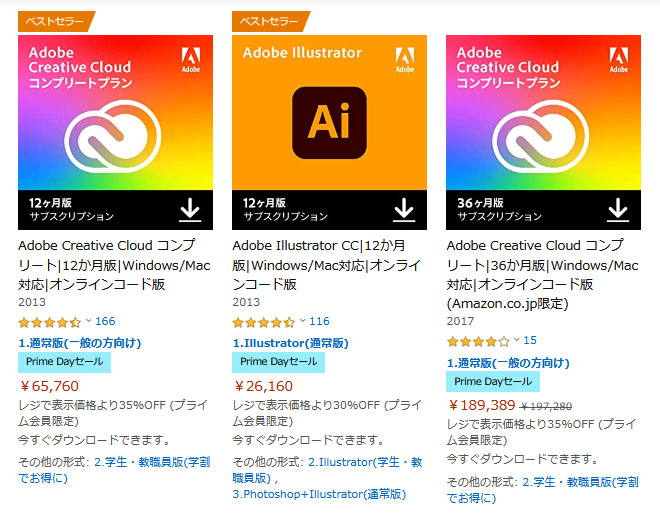The image size is (660, 517).
Task: Open the 36-month Creative Cloud Amazon-limited title link
Action: (542, 274)
